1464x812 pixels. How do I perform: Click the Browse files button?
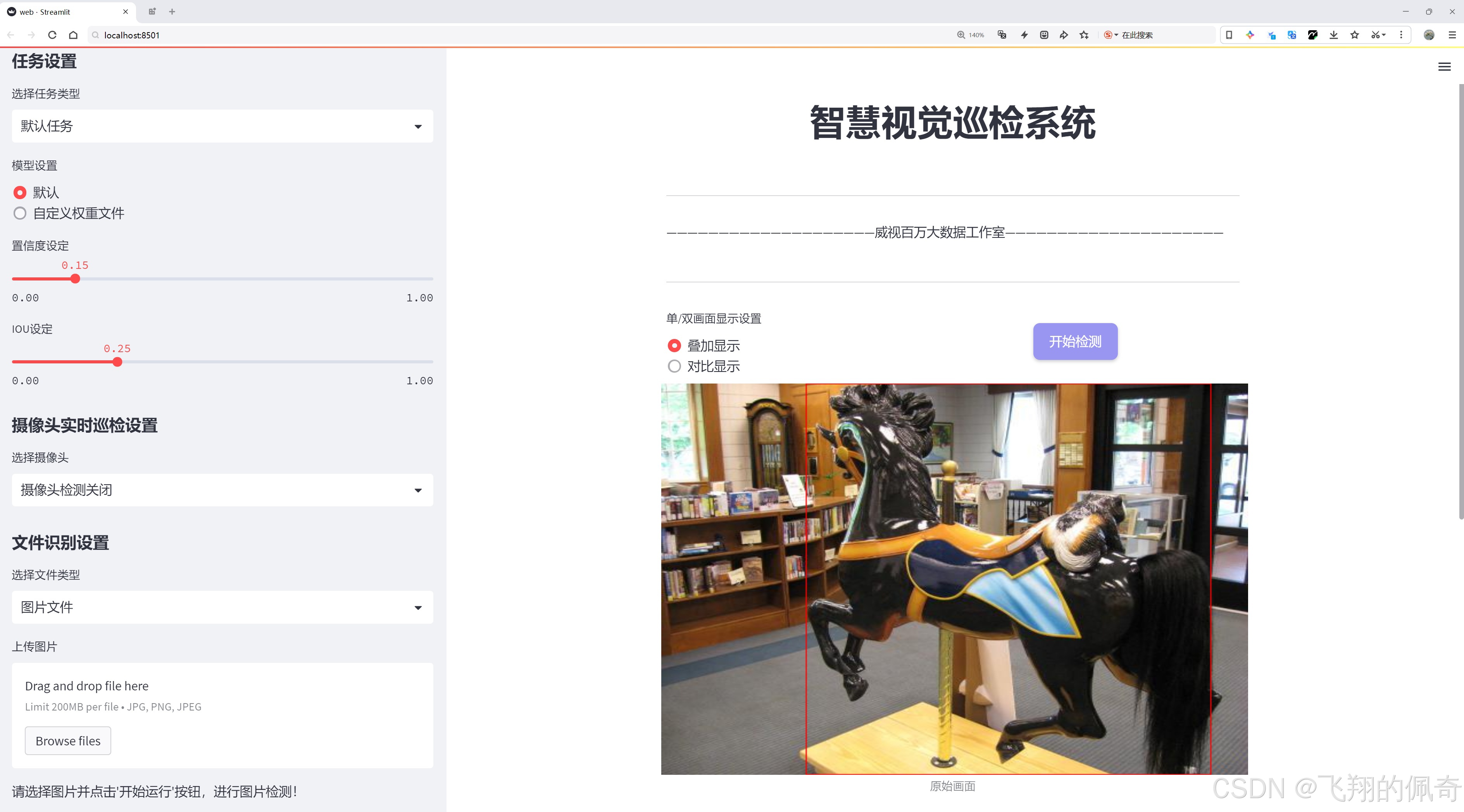pos(67,740)
